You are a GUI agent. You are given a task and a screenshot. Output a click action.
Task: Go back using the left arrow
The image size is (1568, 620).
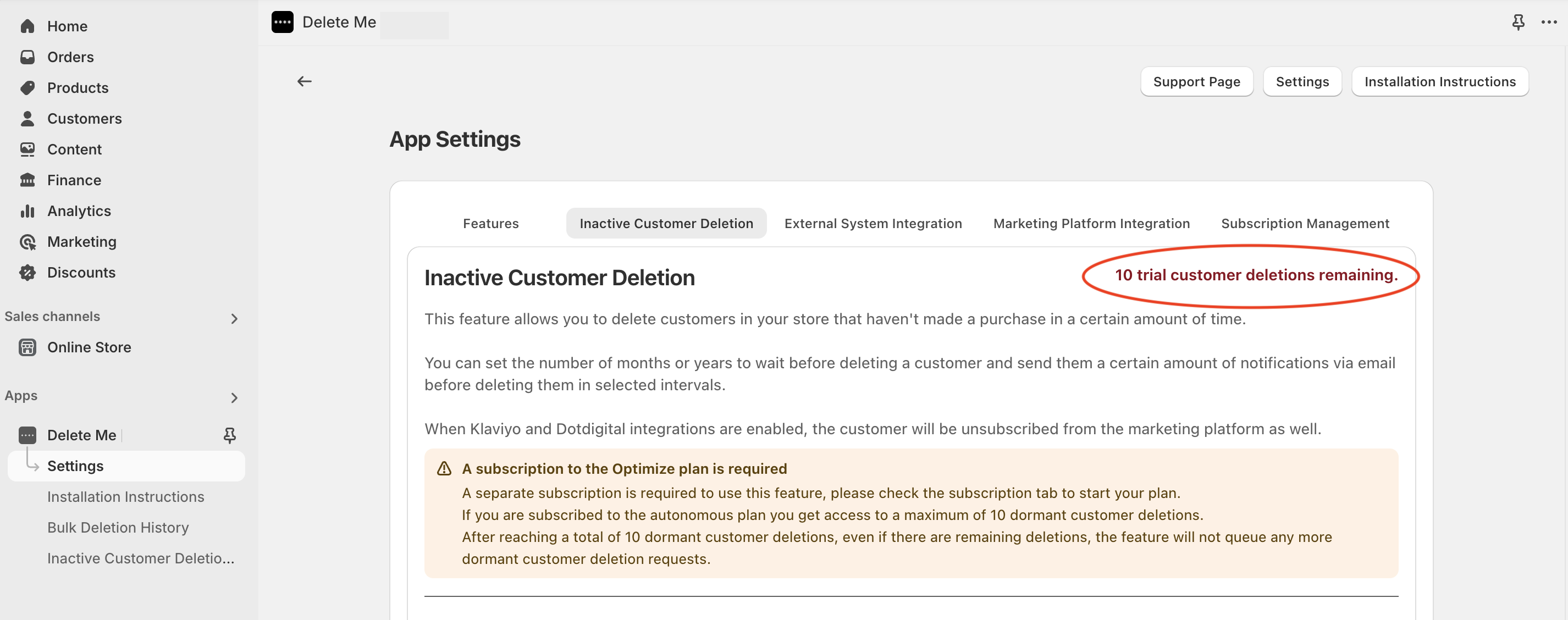pyautogui.click(x=305, y=81)
